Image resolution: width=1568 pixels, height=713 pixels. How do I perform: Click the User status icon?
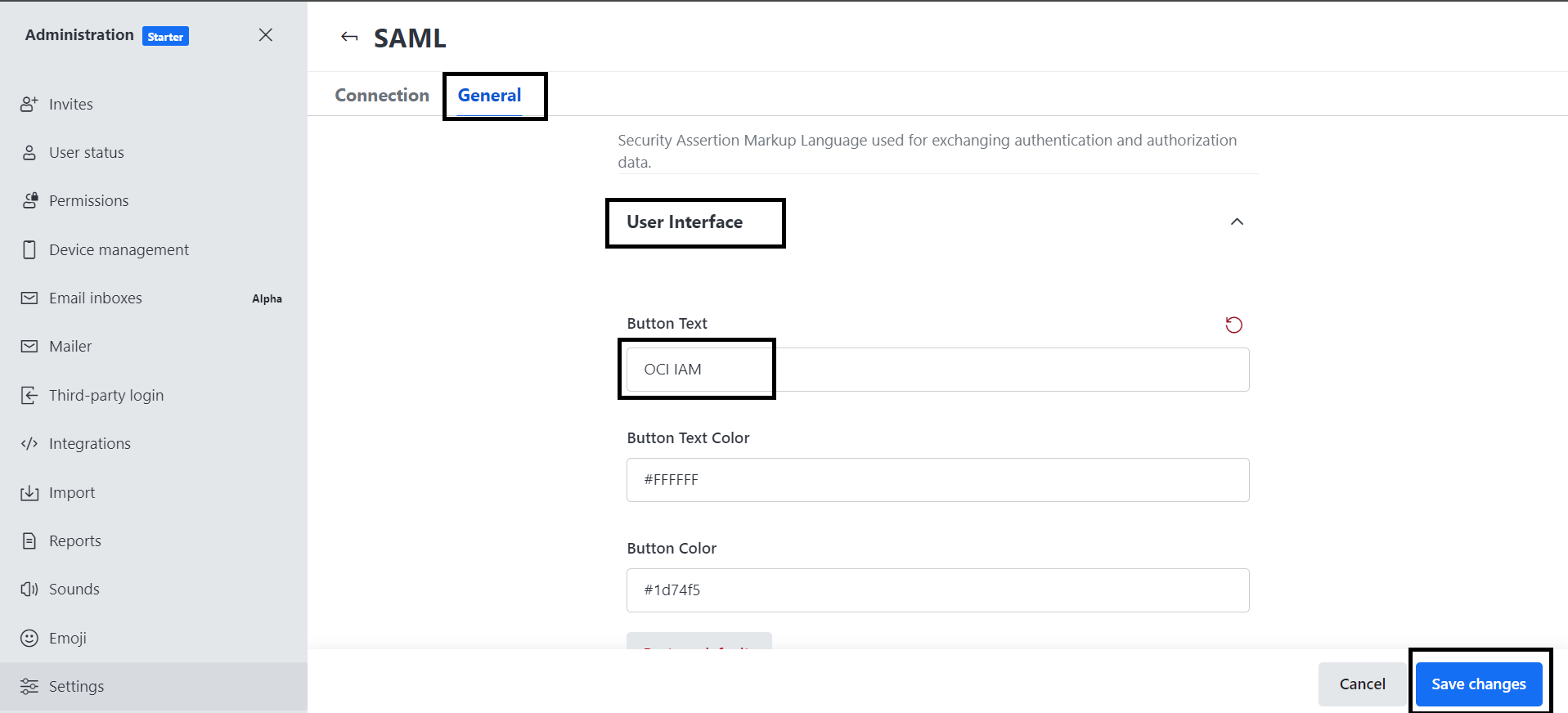pyautogui.click(x=29, y=153)
